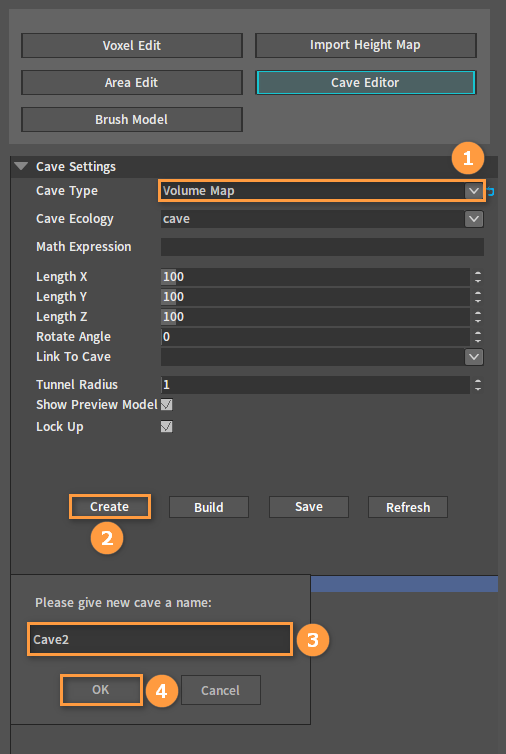This screenshot has width=506, height=754.
Task: Open the Cave Ecology dropdown
Action: pyautogui.click(x=322, y=219)
